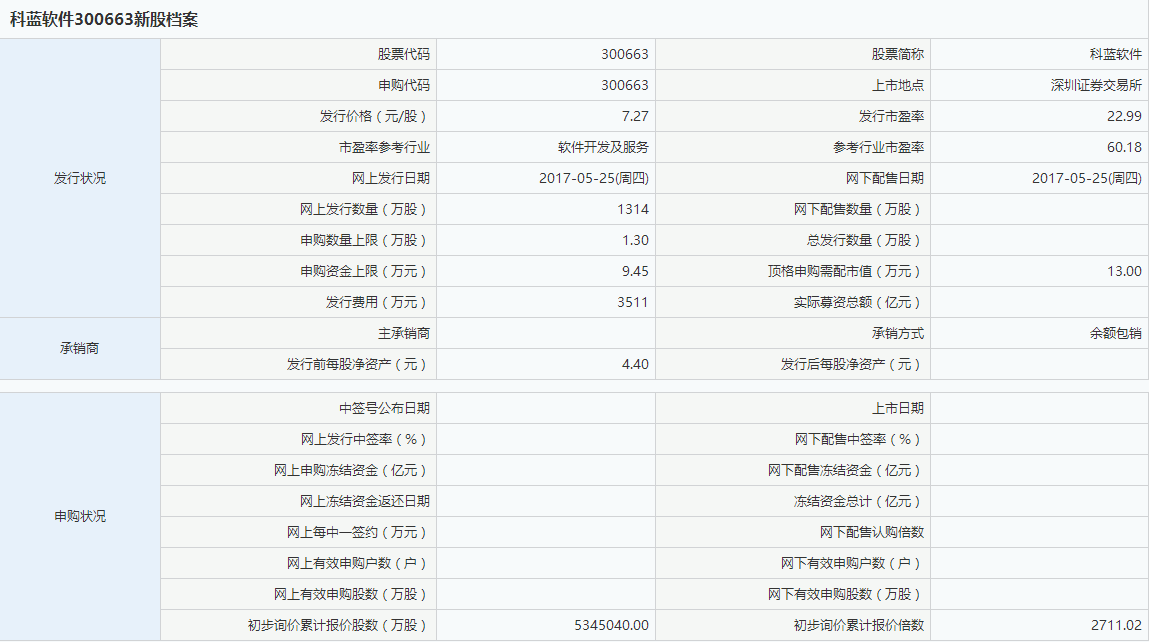Select the 发行状况 section header

pos(80,178)
